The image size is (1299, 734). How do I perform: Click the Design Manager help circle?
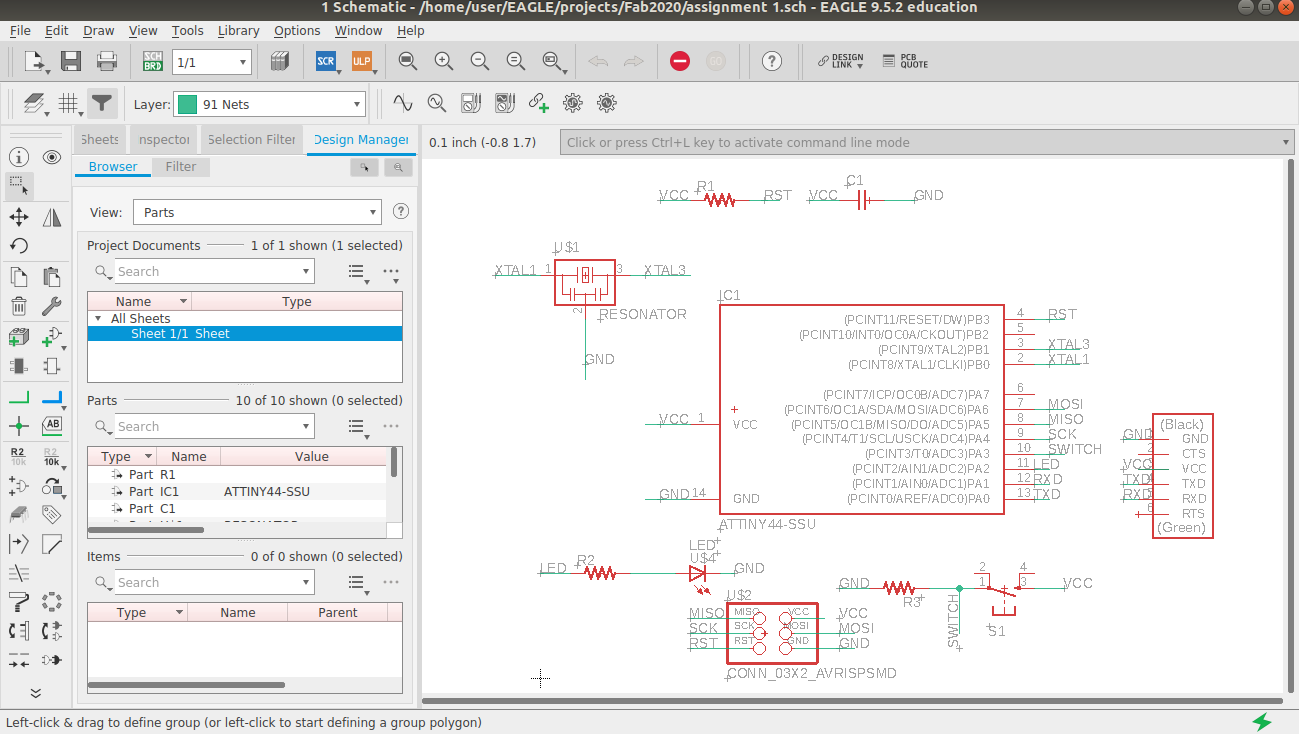tap(401, 212)
